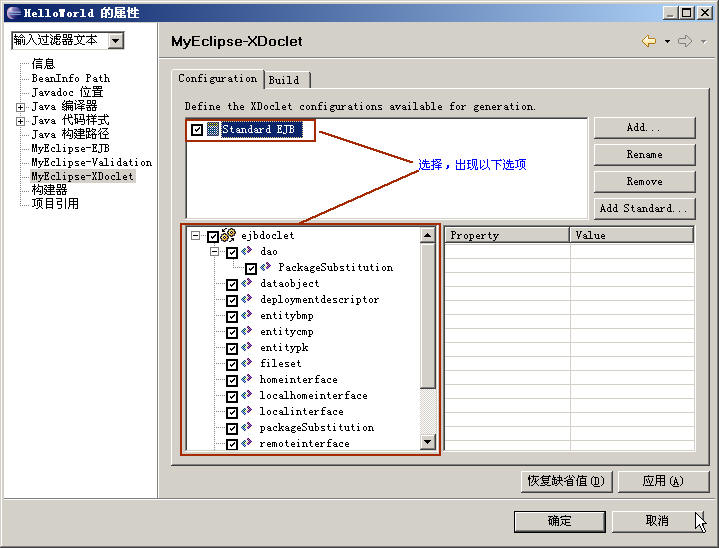Toggle the entitycmp checkbox
This screenshot has height=548, width=719.
(x=232, y=332)
